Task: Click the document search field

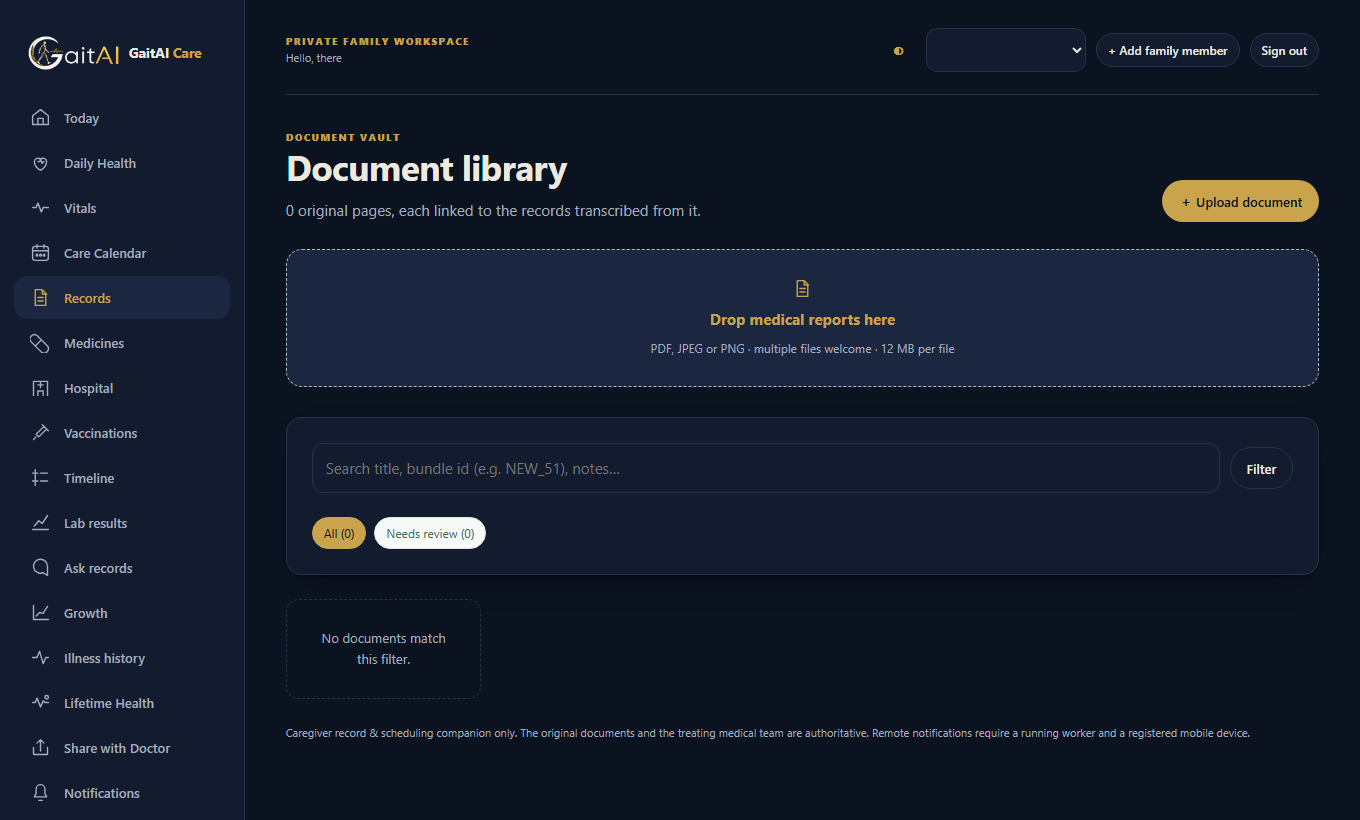Action: (x=766, y=468)
